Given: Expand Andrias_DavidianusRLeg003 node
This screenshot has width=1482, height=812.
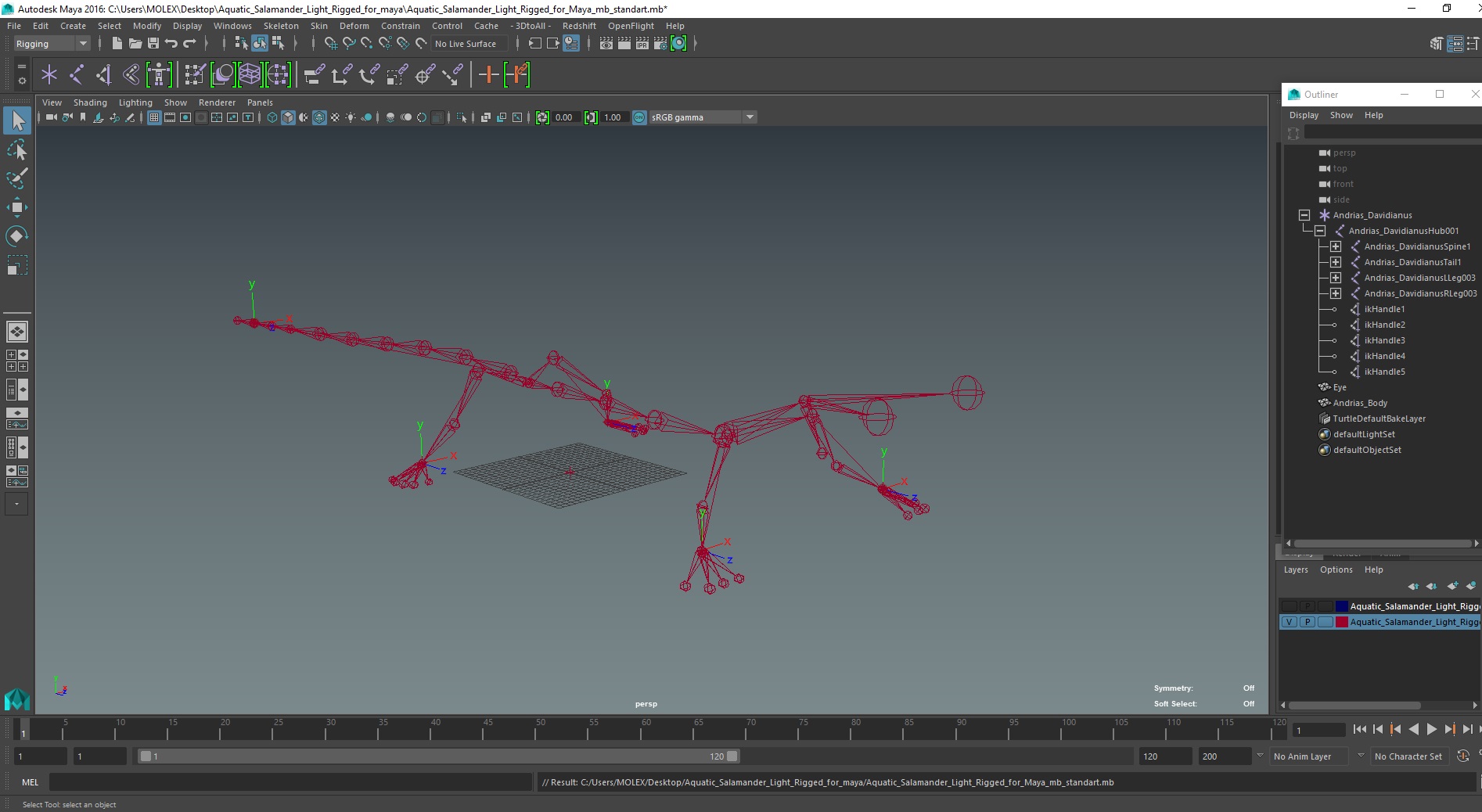Looking at the screenshot, I should coord(1336,293).
